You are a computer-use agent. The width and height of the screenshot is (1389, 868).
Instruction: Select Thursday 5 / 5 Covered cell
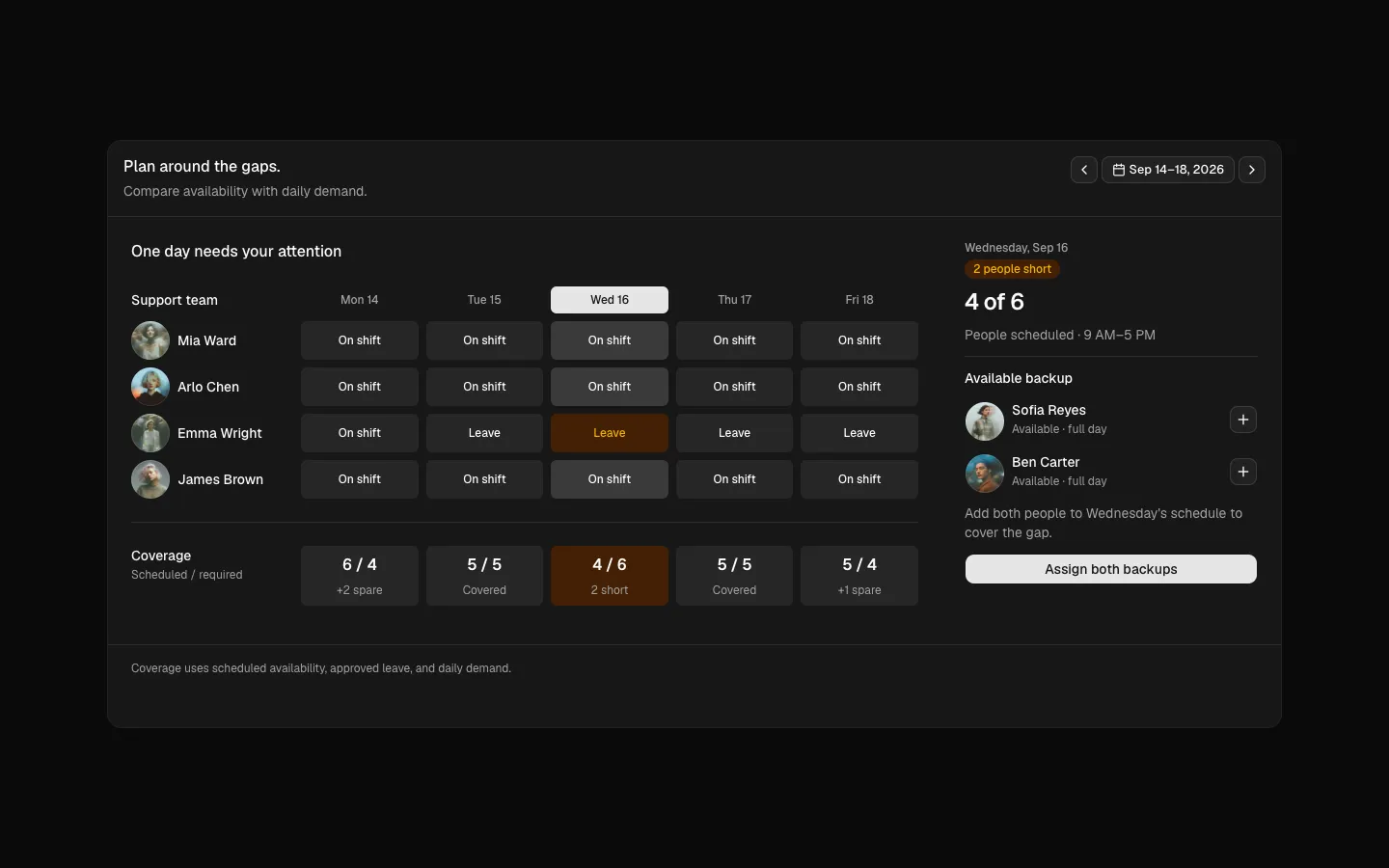[734, 576]
